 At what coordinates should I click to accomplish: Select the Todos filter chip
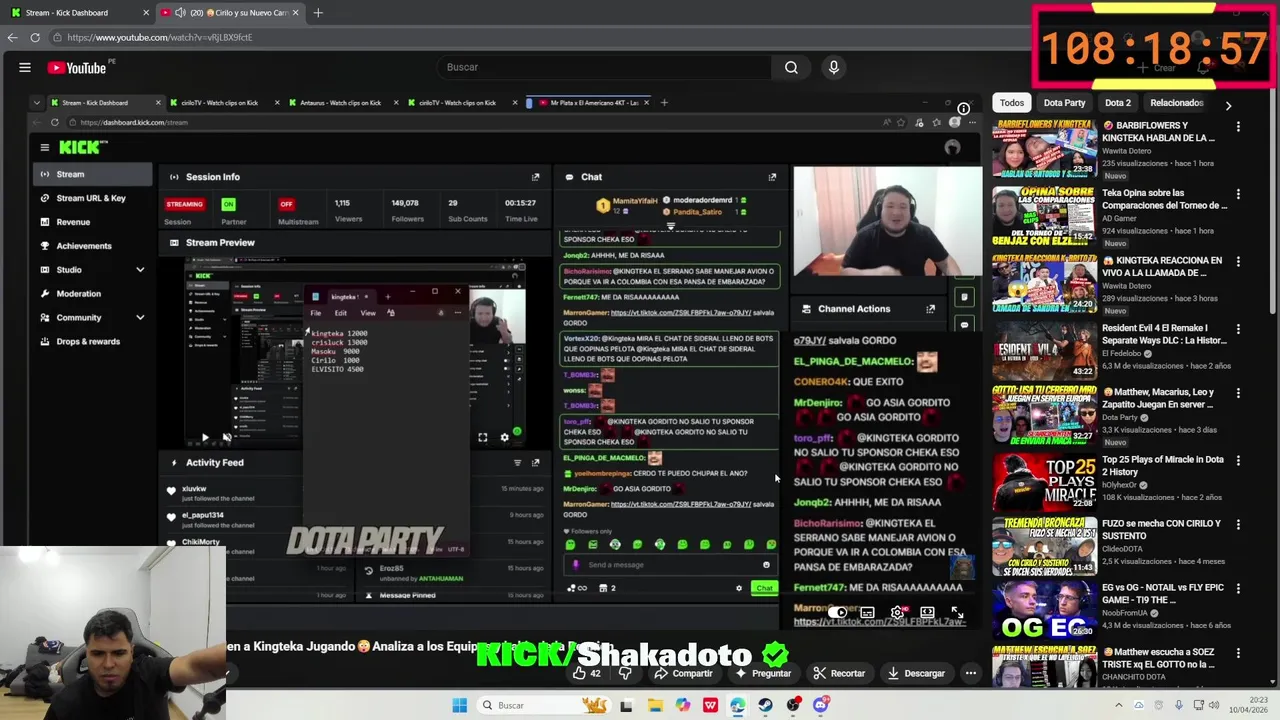click(1012, 102)
